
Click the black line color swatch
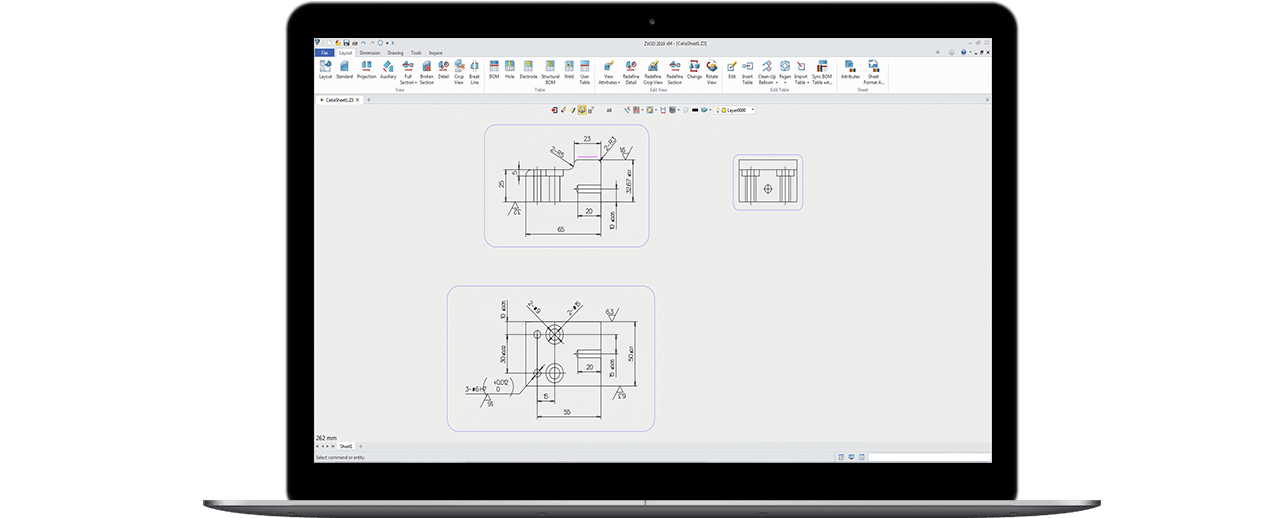pos(694,110)
